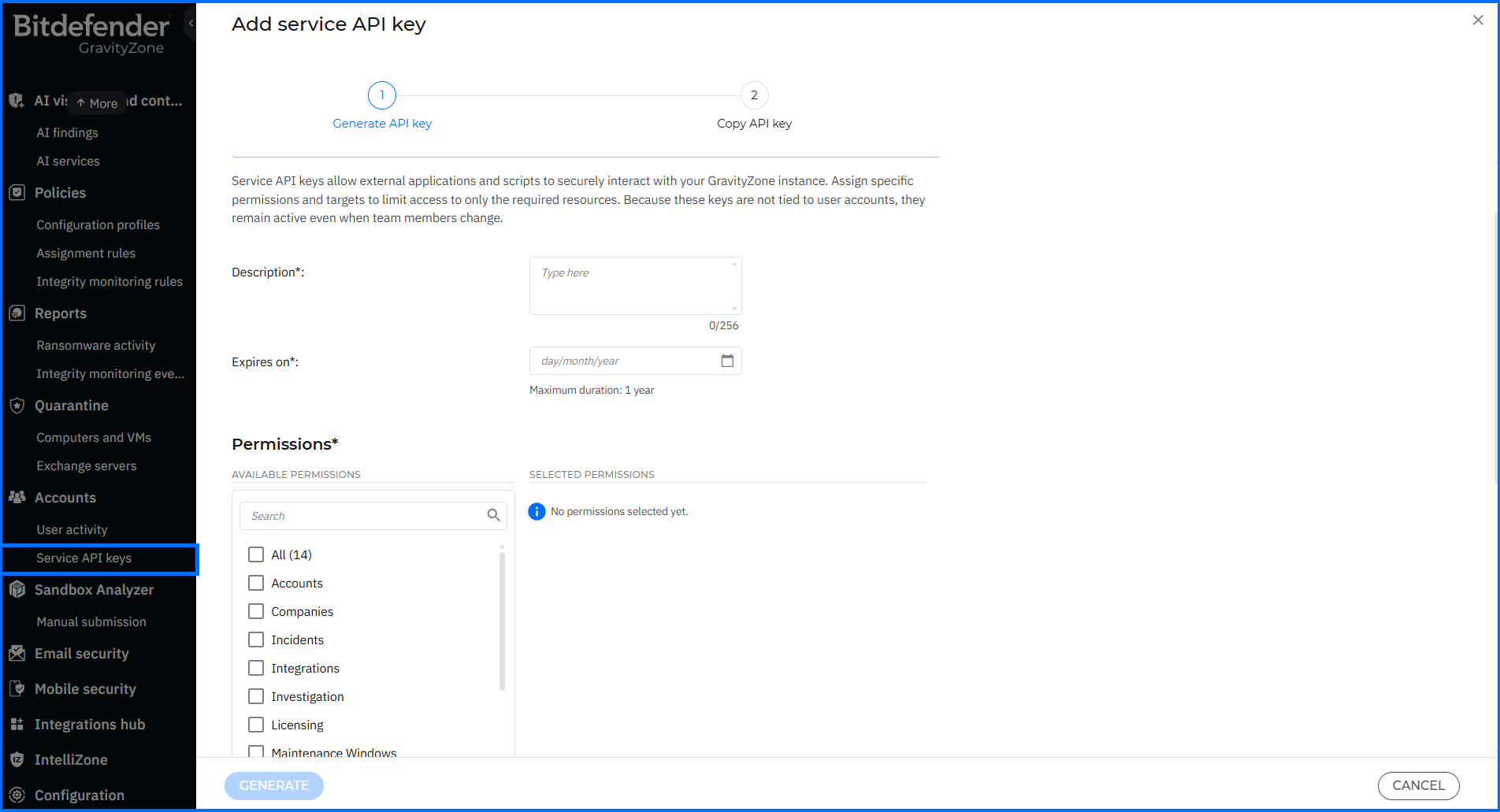Image resolution: width=1500 pixels, height=812 pixels.
Task: Open the calendar picker icon in Expires on
Action: coord(727,361)
